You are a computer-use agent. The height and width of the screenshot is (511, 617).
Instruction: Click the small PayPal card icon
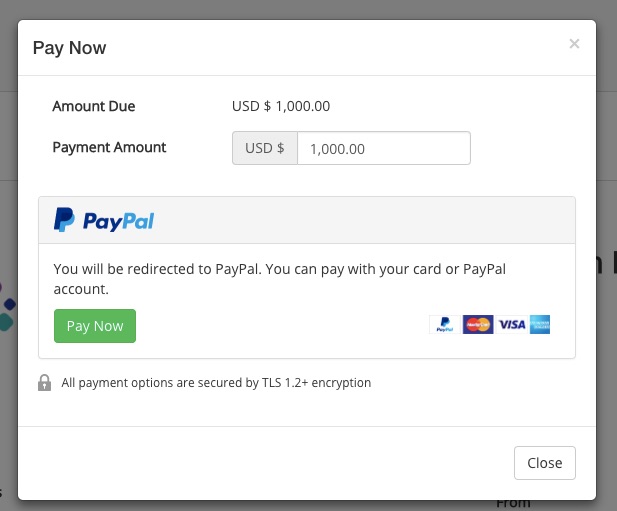click(445, 325)
